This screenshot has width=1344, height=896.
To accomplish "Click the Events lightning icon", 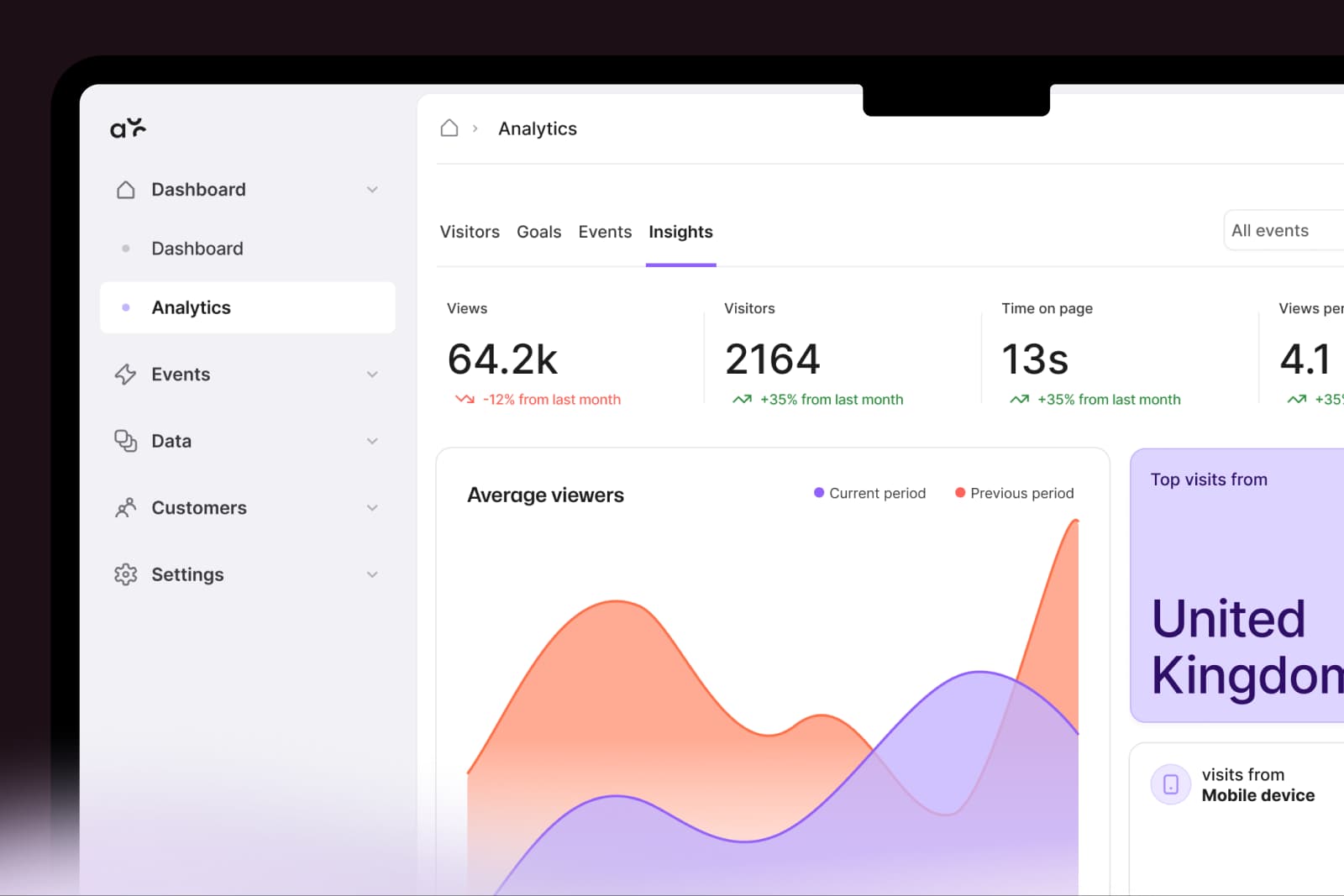I will 125,374.
